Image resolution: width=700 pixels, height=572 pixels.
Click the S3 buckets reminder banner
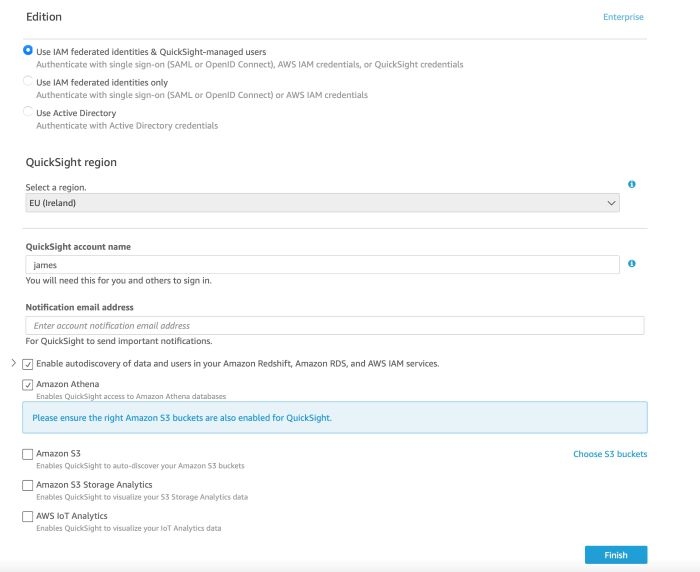pos(334,417)
